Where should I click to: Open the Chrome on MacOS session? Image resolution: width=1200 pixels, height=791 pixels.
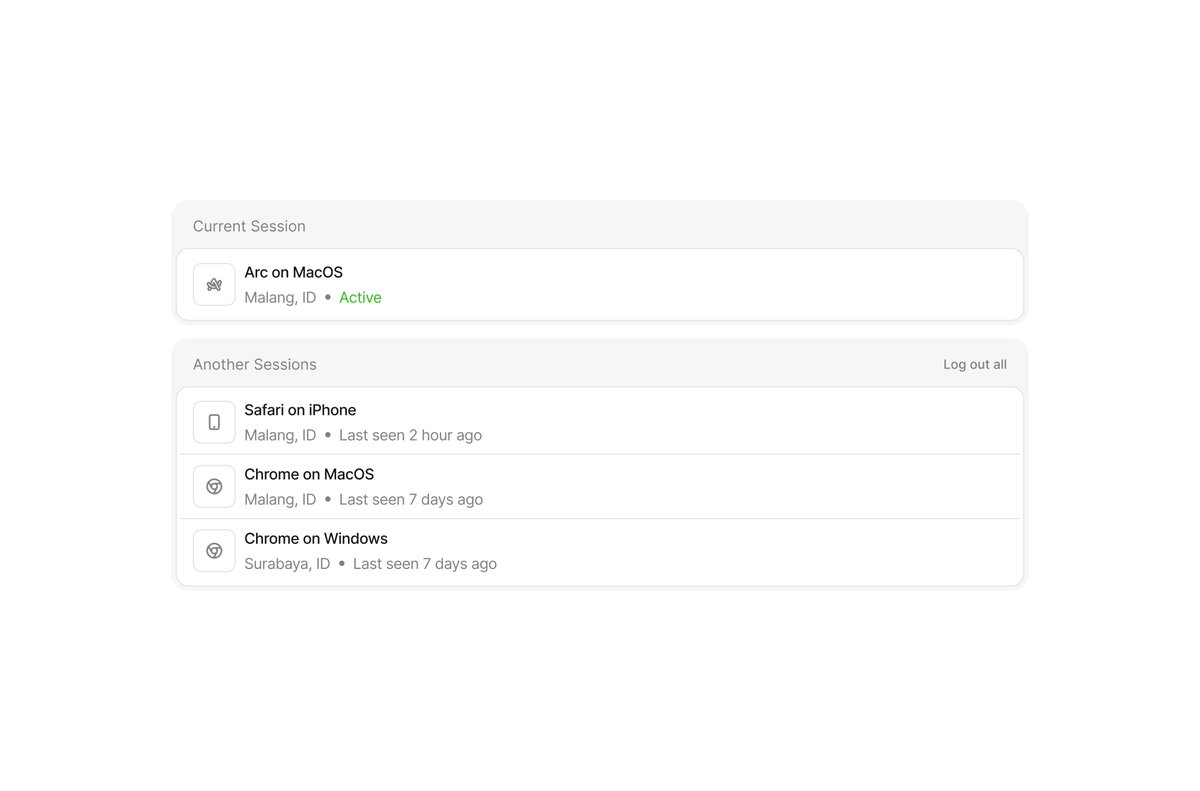pyautogui.click(x=600, y=486)
